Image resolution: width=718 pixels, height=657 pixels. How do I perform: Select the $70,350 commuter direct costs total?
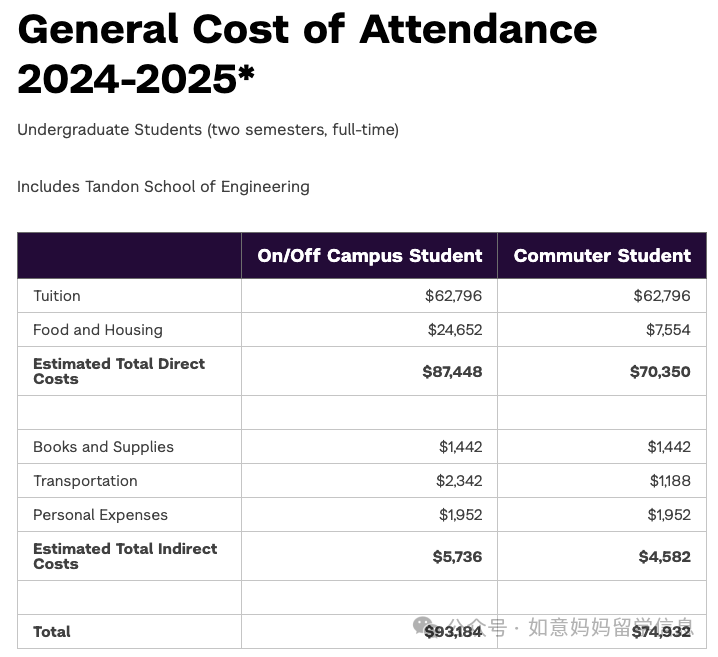coord(660,371)
